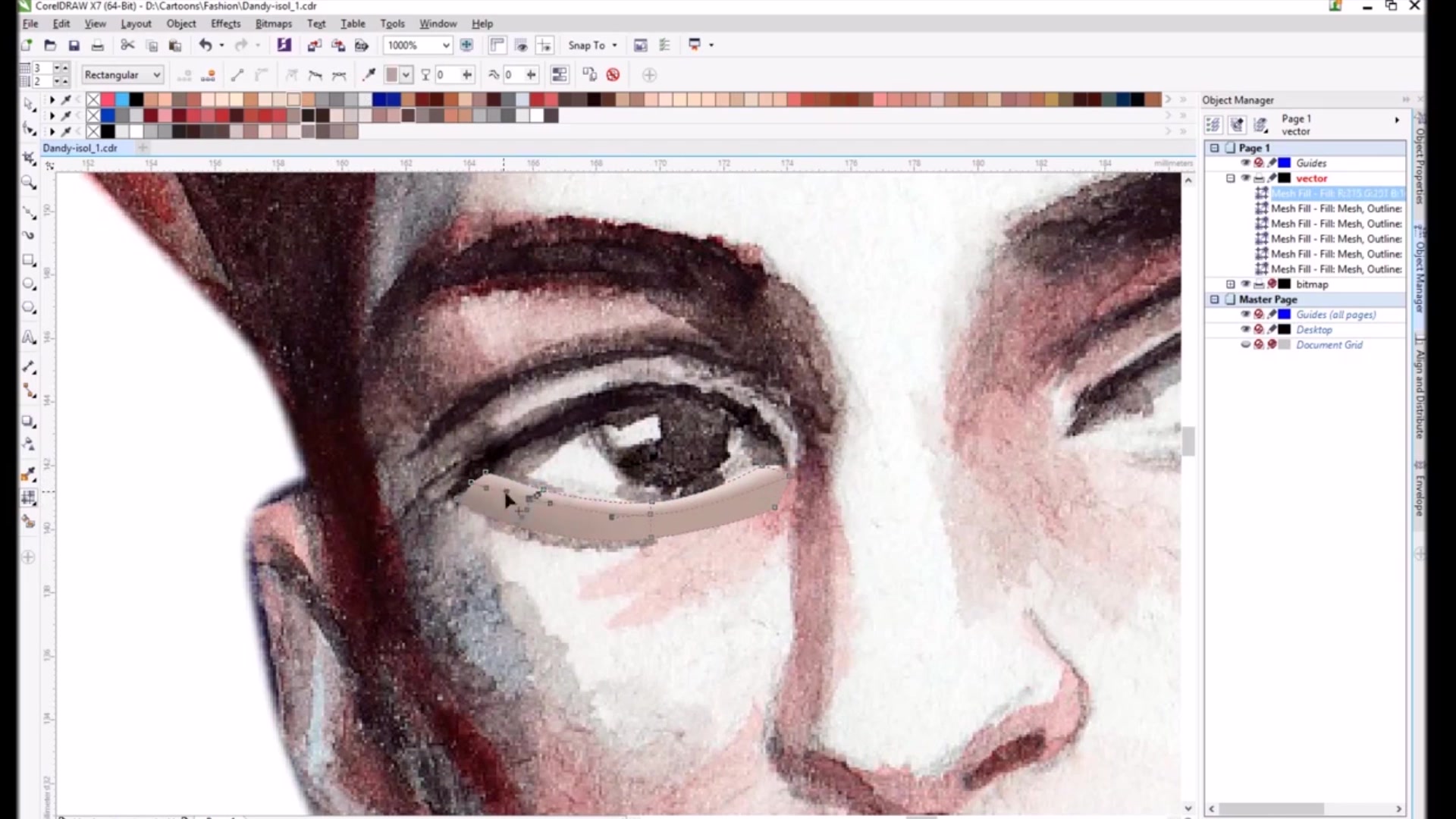Screen dimensions: 1456x819
Task: Click the Save icon in toolbar
Action: [x=74, y=45]
